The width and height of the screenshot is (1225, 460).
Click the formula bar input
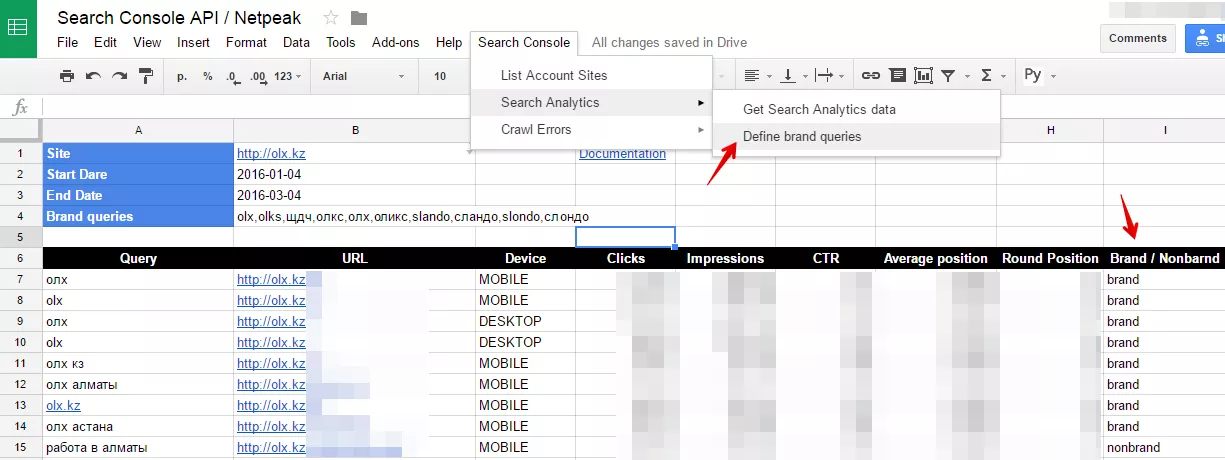[632, 107]
